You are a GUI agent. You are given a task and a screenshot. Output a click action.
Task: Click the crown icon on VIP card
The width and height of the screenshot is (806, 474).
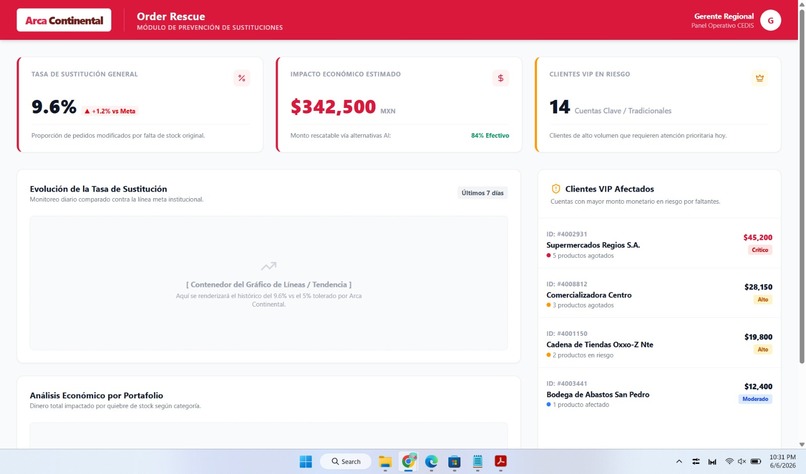pyautogui.click(x=759, y=78)
